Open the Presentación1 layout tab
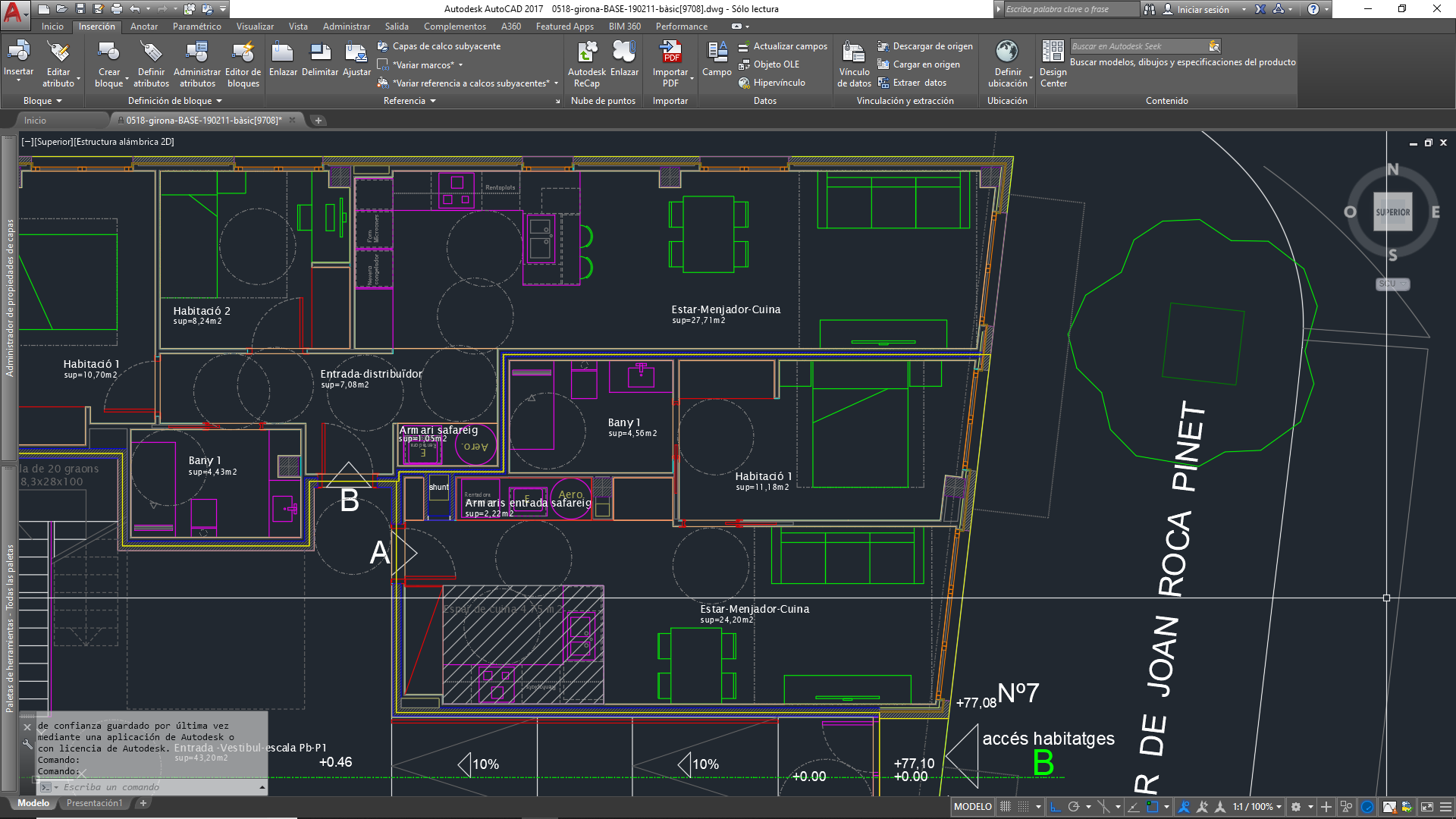This screenshot has width=1456, height=819. pos(94,803)
